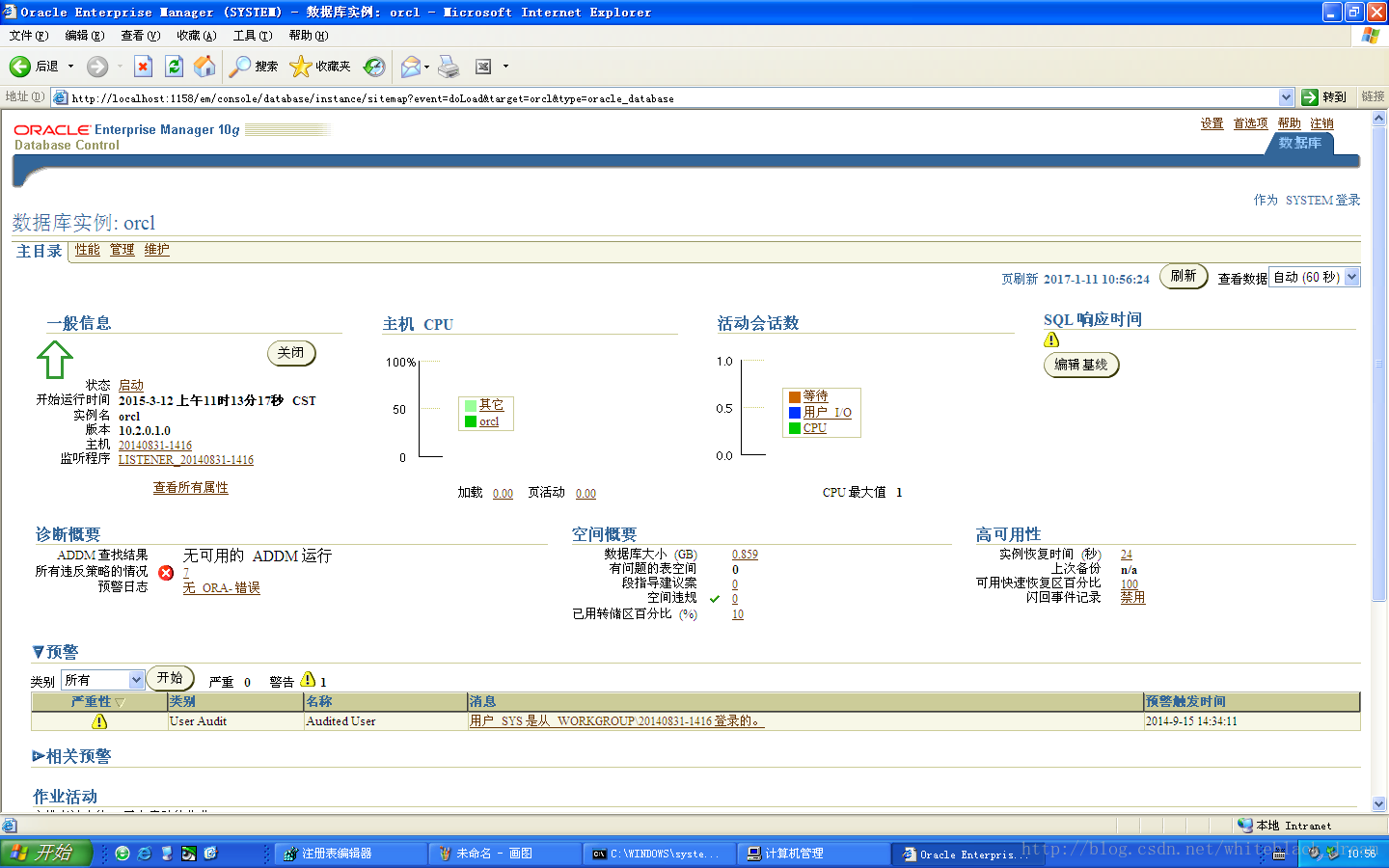Click the Print icon in toolbar
The width and height of the screenshot is (1389, 868).
449,67
